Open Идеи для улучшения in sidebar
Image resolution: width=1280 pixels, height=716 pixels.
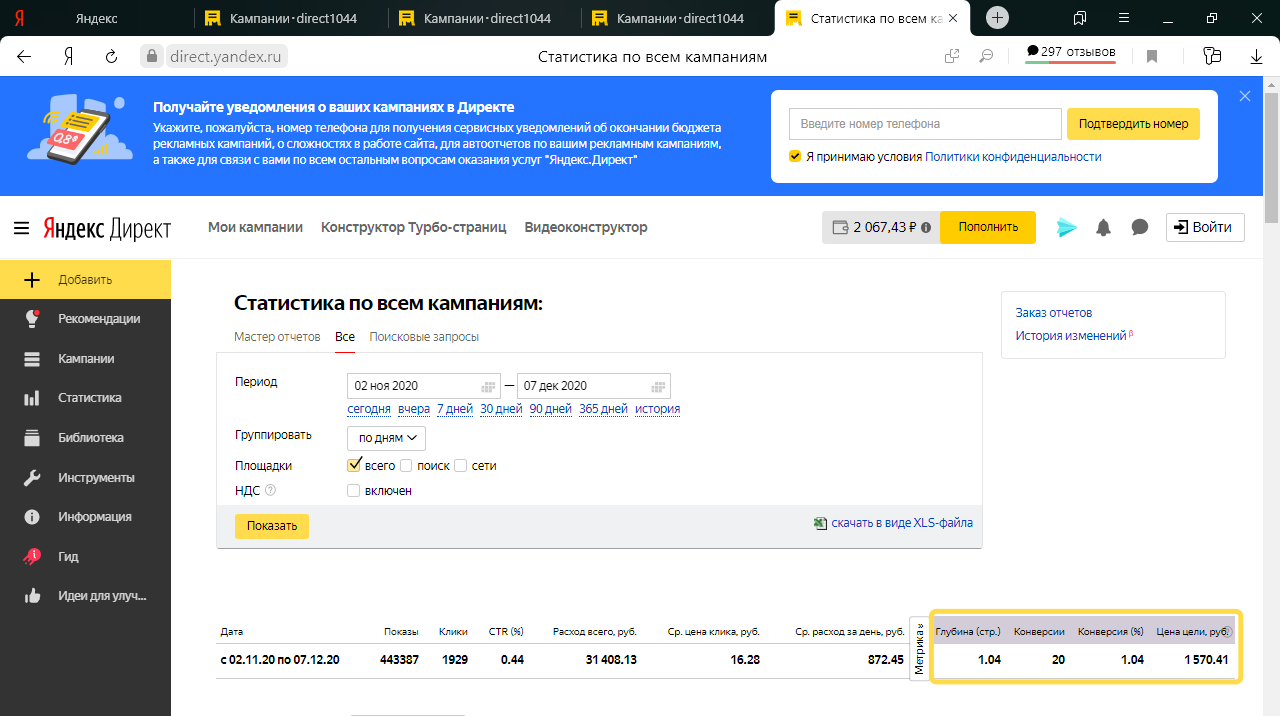pyautogui.click(x=85, y=596)
